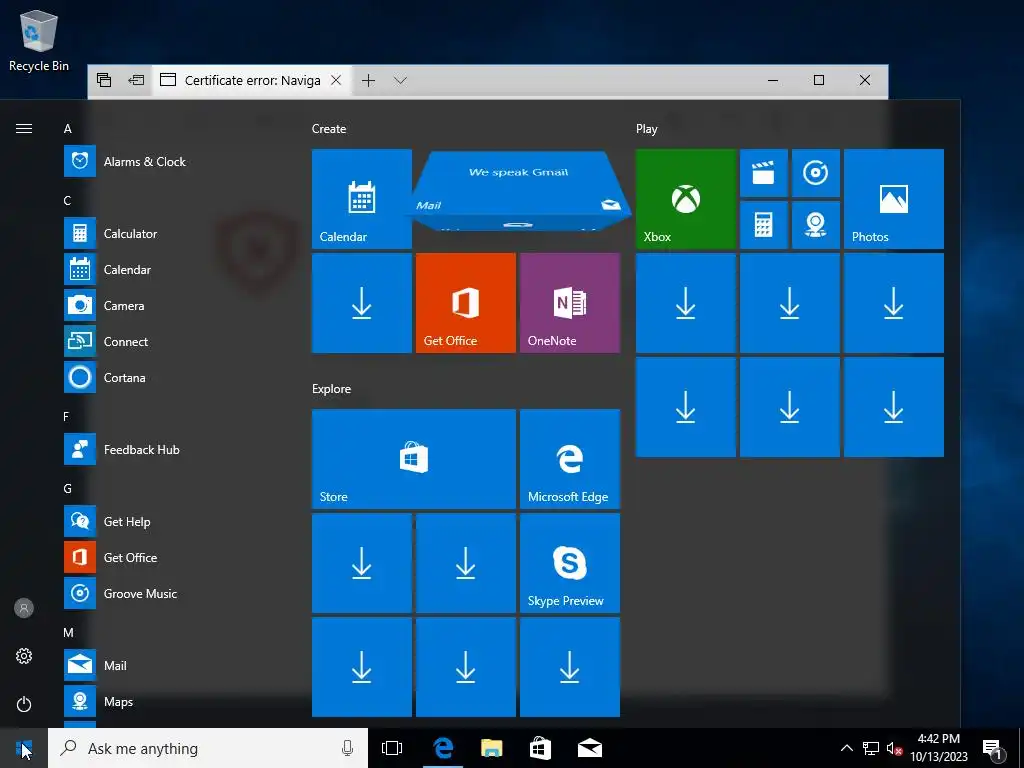Open Settings gear in Start menu
The image size is (1024, 768).
[24, 656]
